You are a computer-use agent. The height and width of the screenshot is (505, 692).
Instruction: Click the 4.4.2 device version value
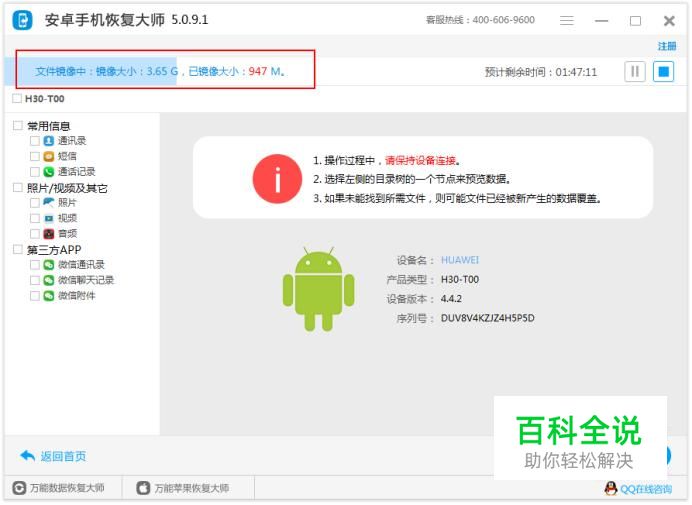point(451,299)
